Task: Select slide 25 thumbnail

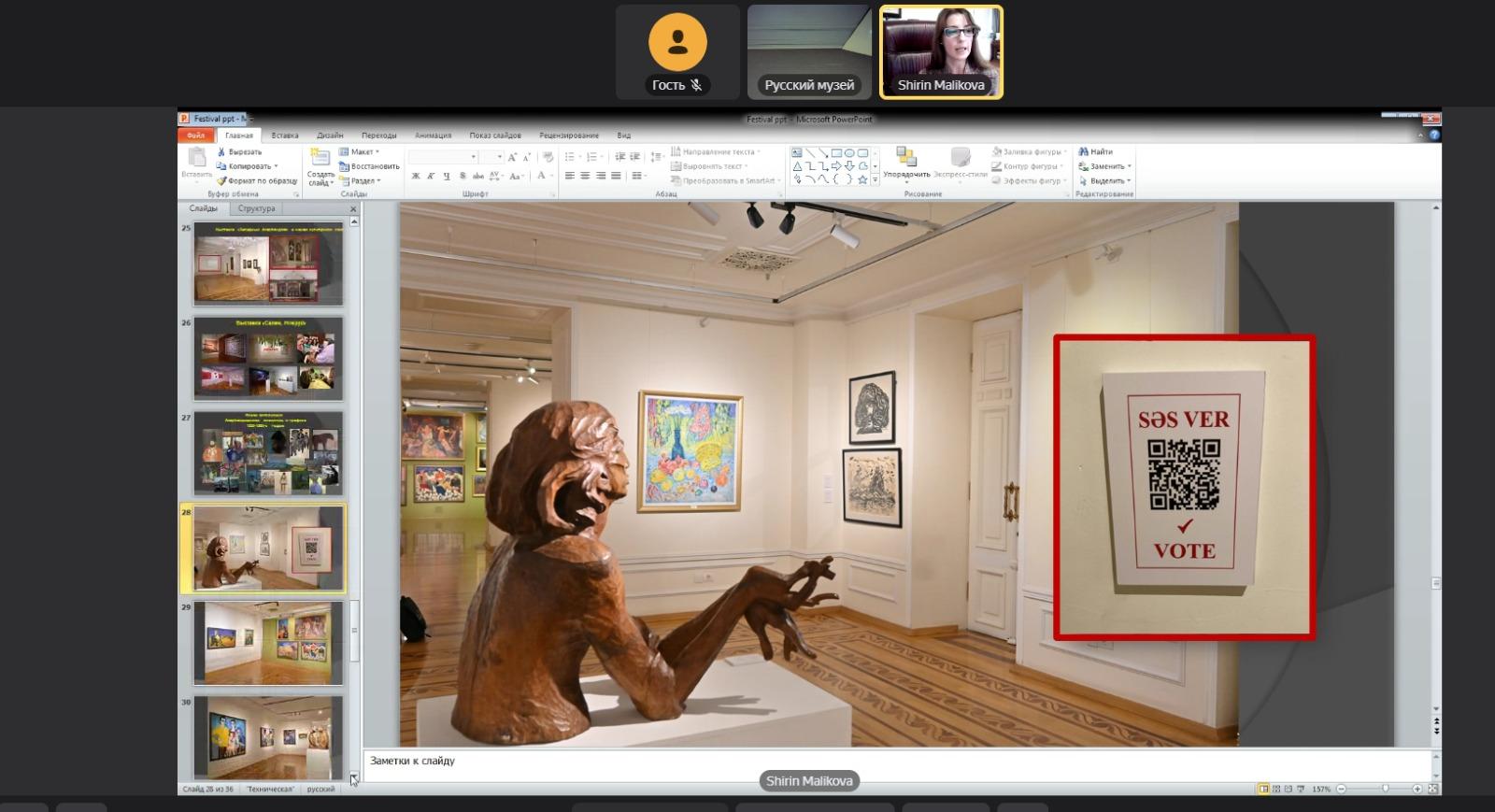Action: (x=268, y=264)
